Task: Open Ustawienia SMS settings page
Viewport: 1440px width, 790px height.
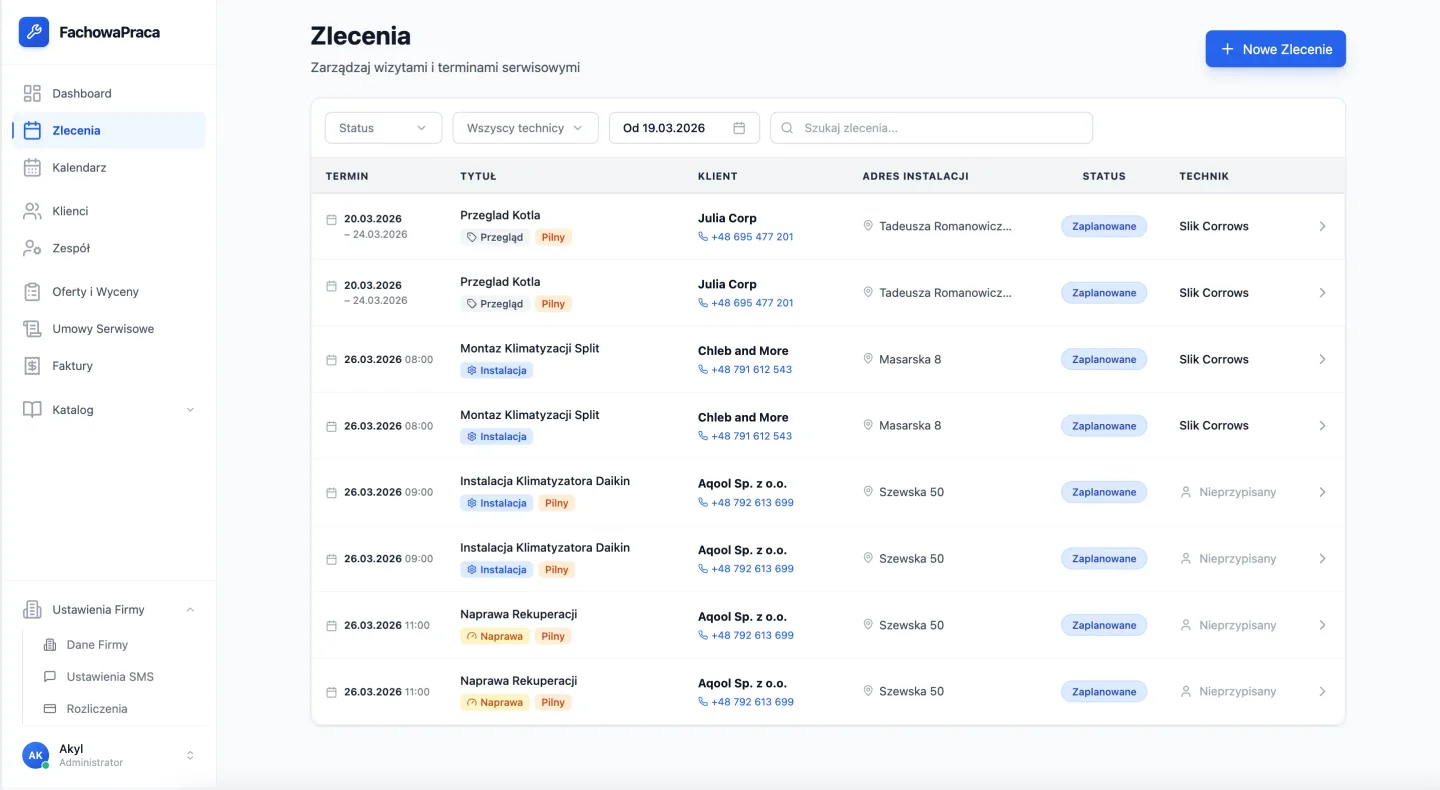Action: click(110, 677)
